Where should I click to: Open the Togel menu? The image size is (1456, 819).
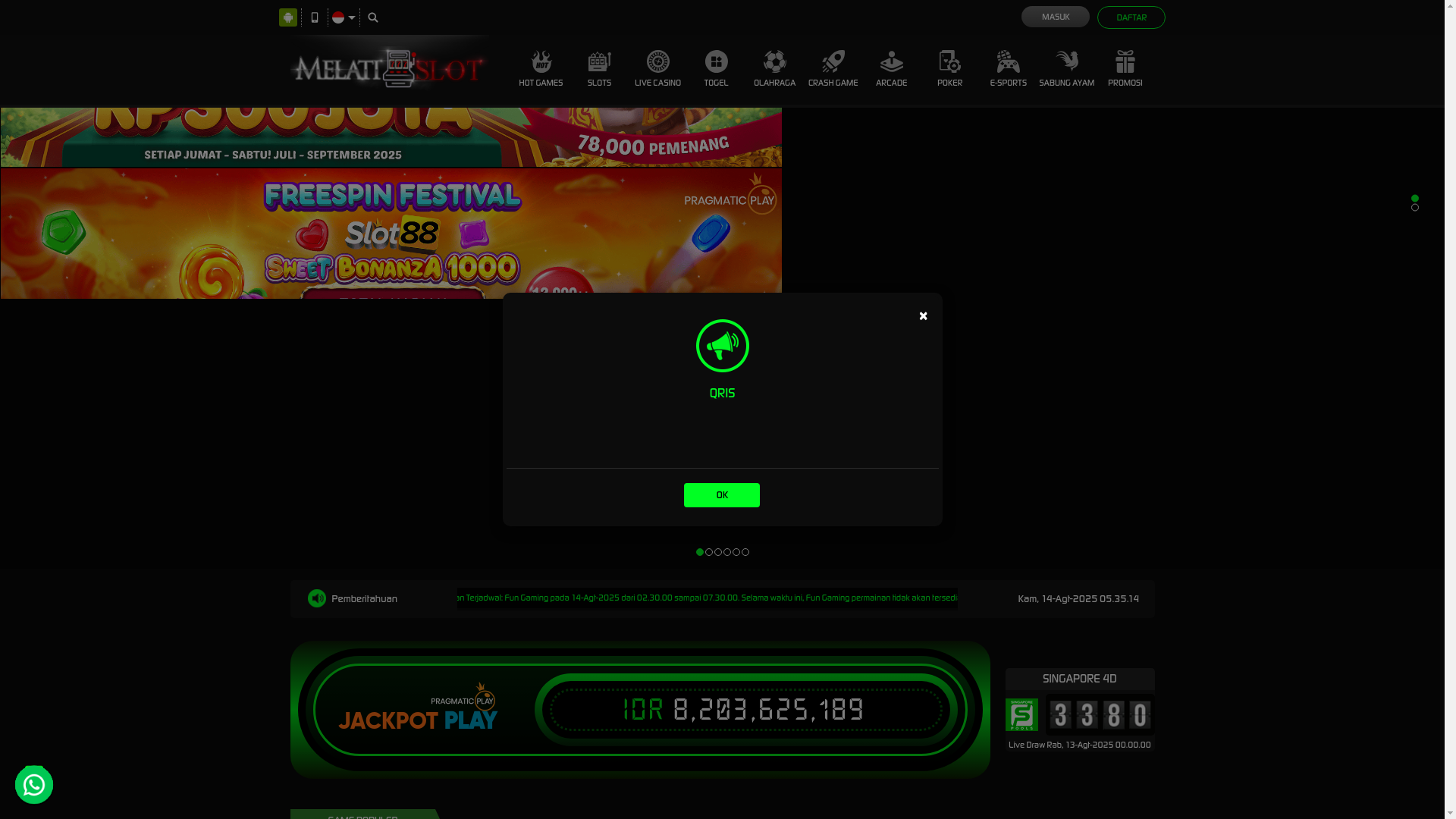pos(716,69)
